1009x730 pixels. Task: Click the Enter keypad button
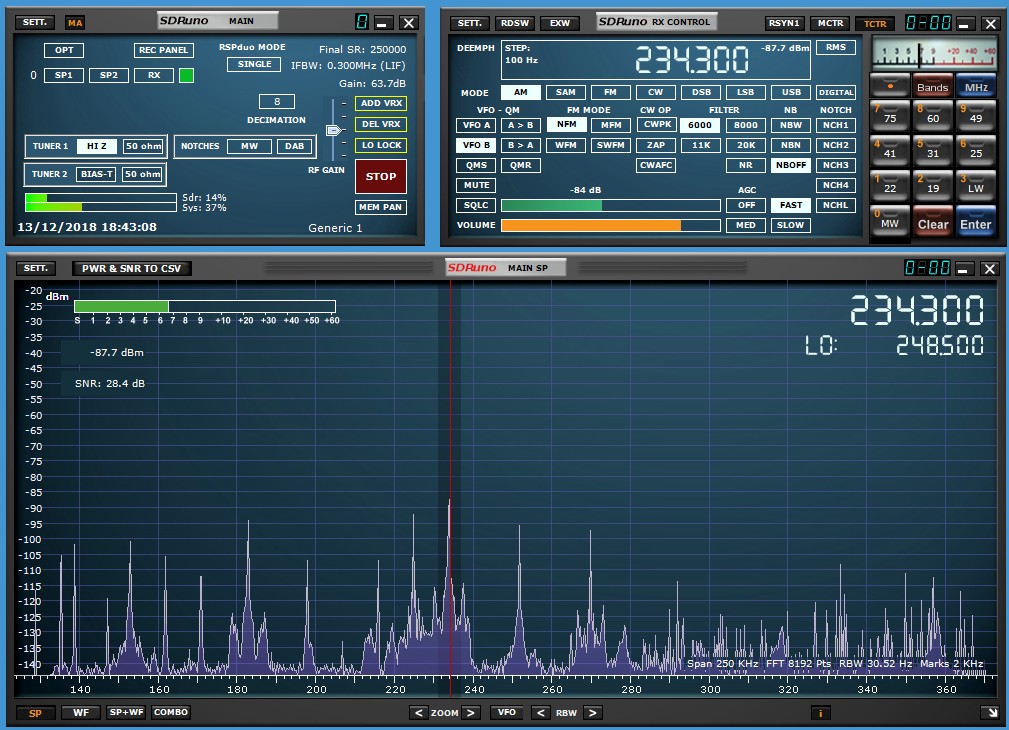point(976,222)
